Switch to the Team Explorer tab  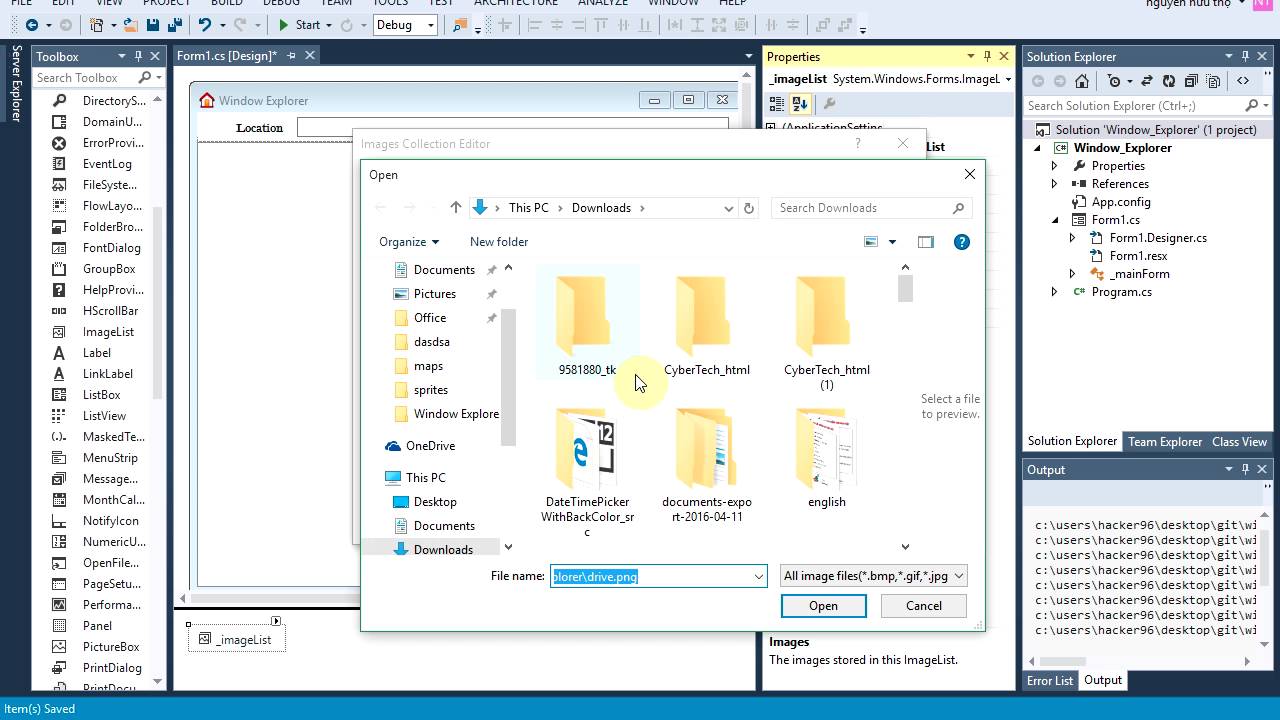[x=1165, y=442]
